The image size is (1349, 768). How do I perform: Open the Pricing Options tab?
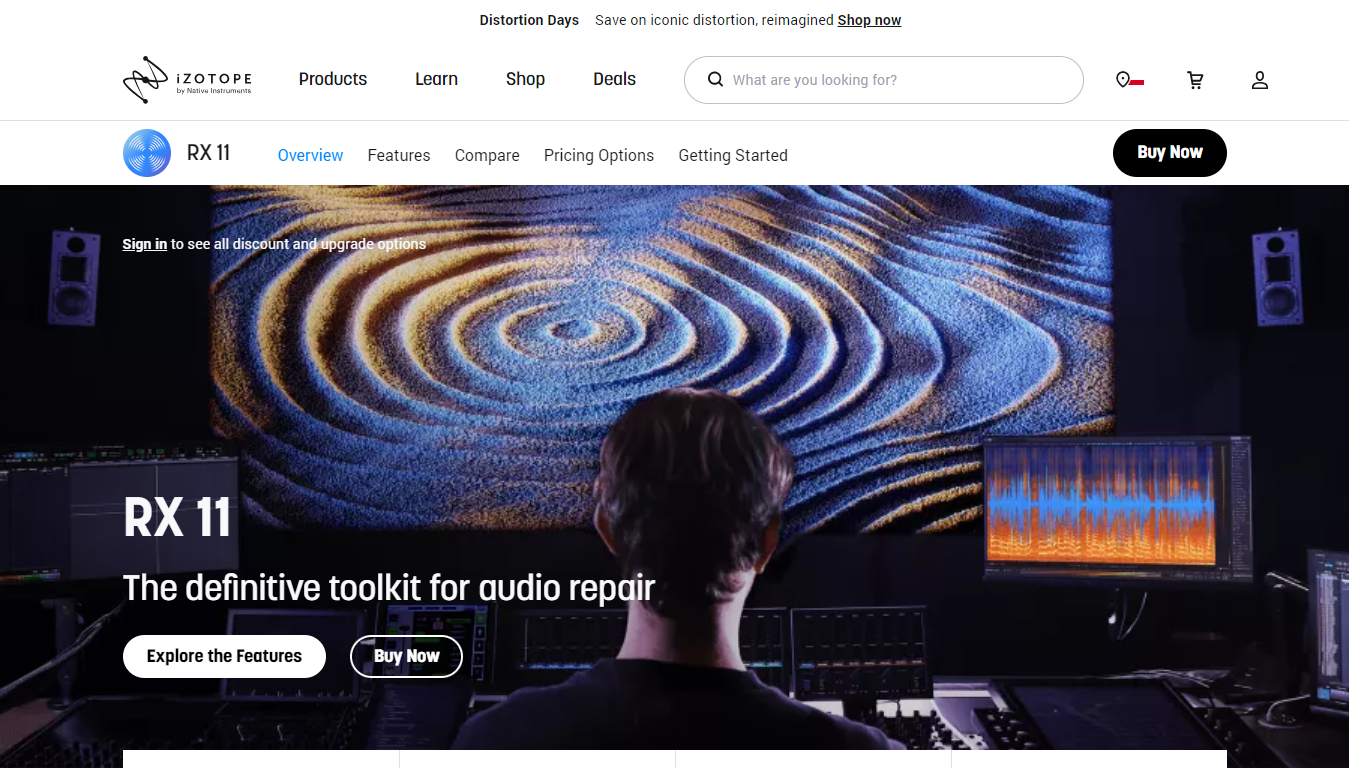598,155
